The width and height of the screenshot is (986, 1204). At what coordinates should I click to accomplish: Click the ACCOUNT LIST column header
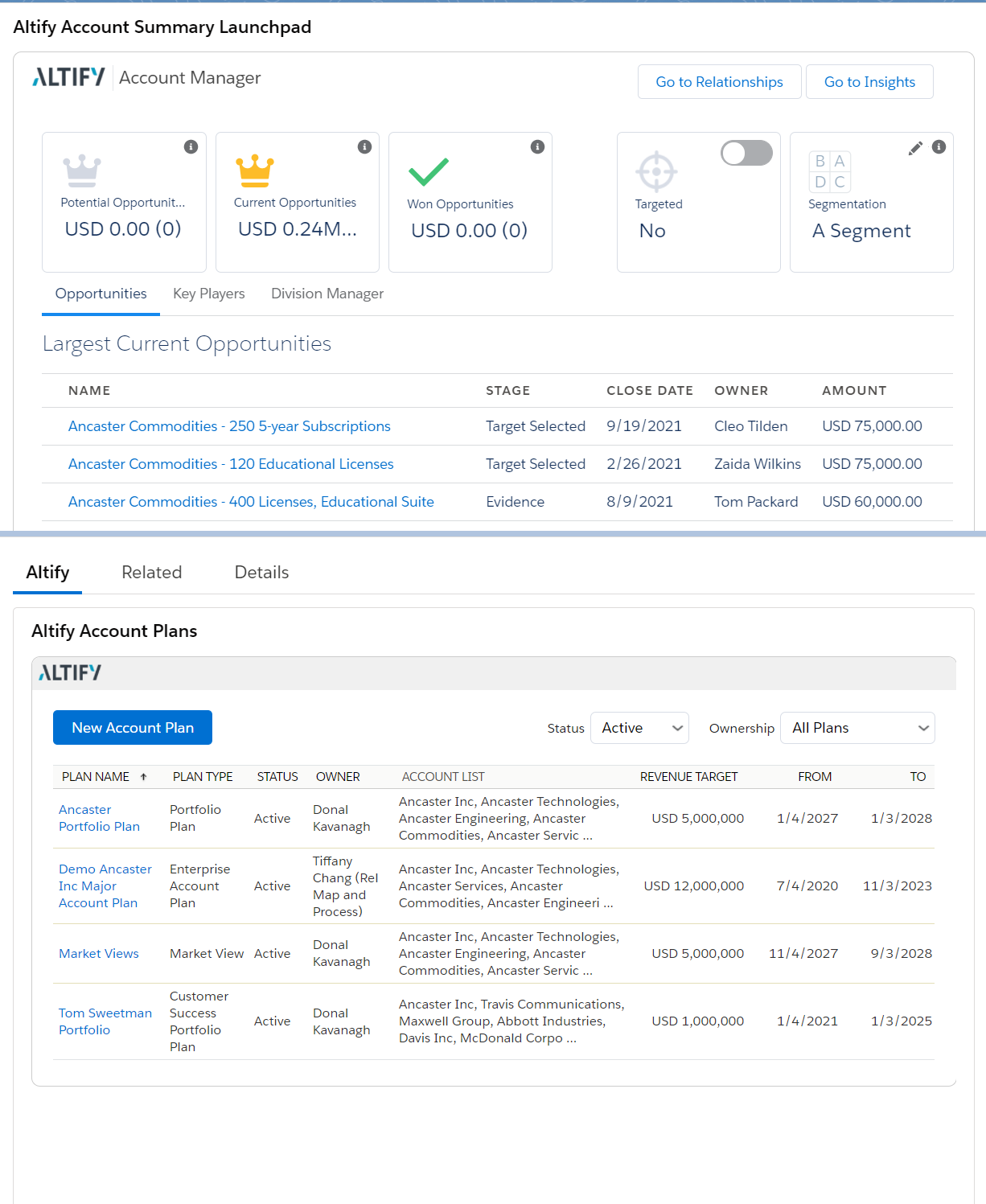pos(443,777)
